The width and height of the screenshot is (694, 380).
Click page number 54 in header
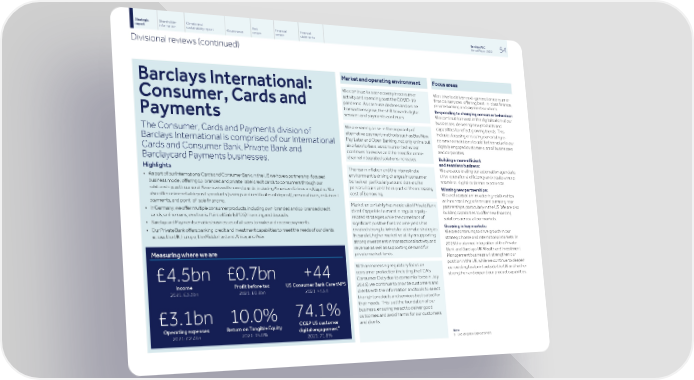click(502, 50)
